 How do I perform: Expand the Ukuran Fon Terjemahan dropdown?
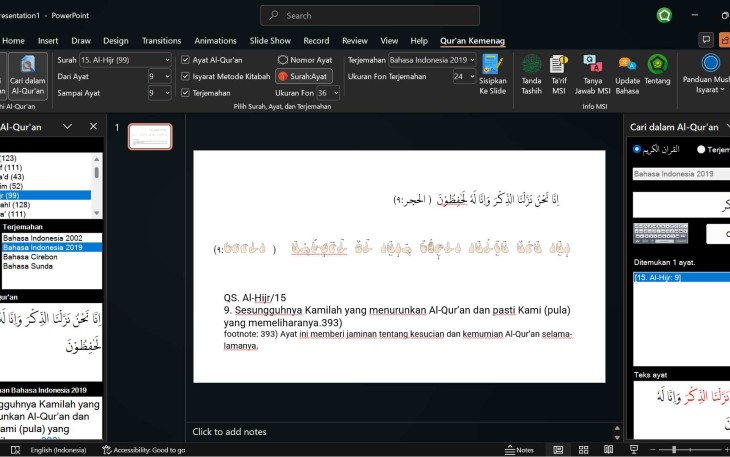(471, 76)
